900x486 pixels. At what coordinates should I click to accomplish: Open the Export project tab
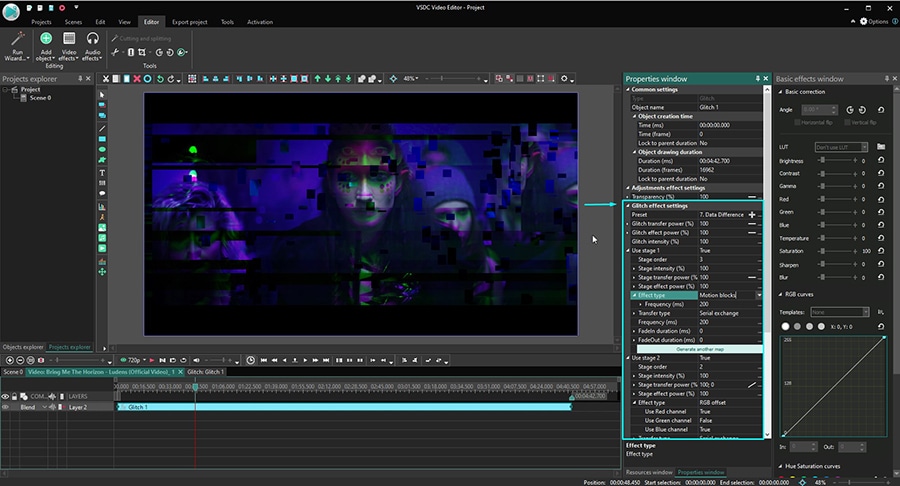(189, 22)
